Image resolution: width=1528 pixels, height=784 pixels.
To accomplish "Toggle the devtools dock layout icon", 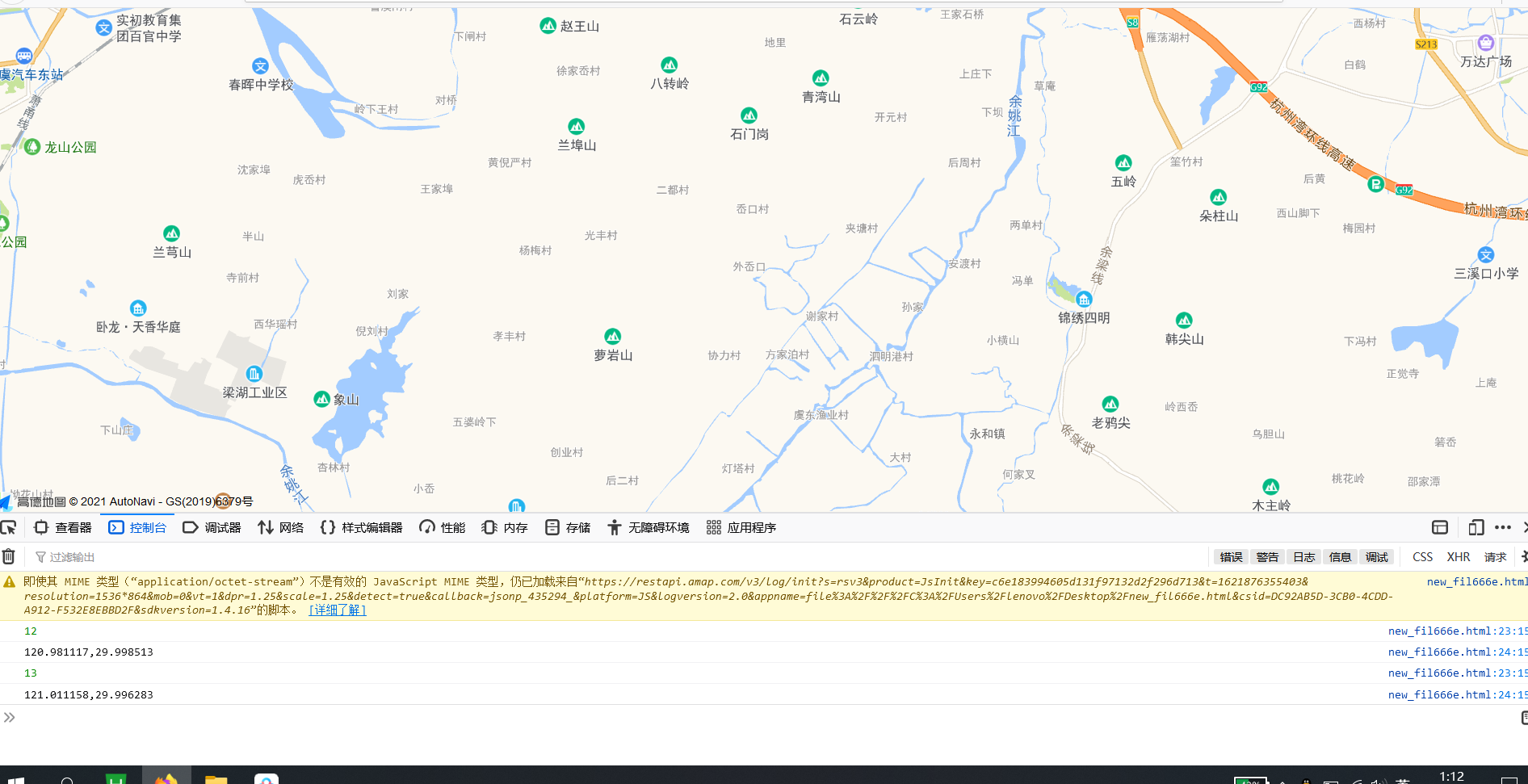I will point(1440,527).
